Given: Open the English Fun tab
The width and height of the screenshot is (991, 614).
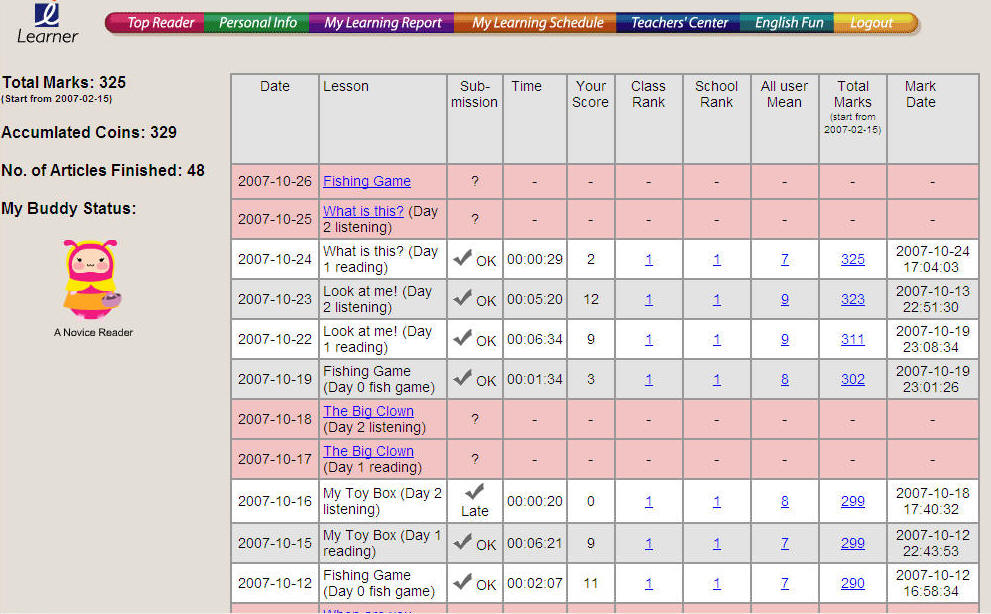Looking at the screenshot, I should 788,23.
